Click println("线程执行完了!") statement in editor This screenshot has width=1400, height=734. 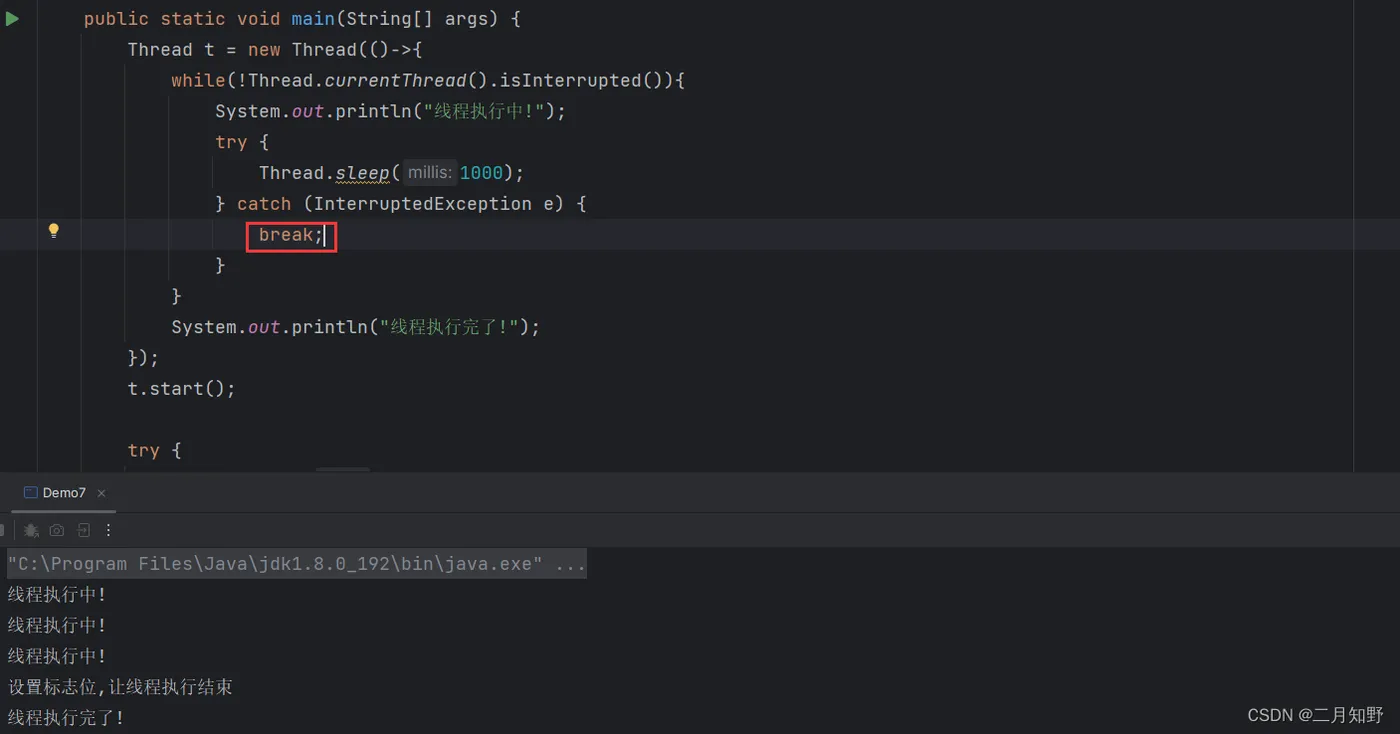pyautogui.click(x=355, y=327)
